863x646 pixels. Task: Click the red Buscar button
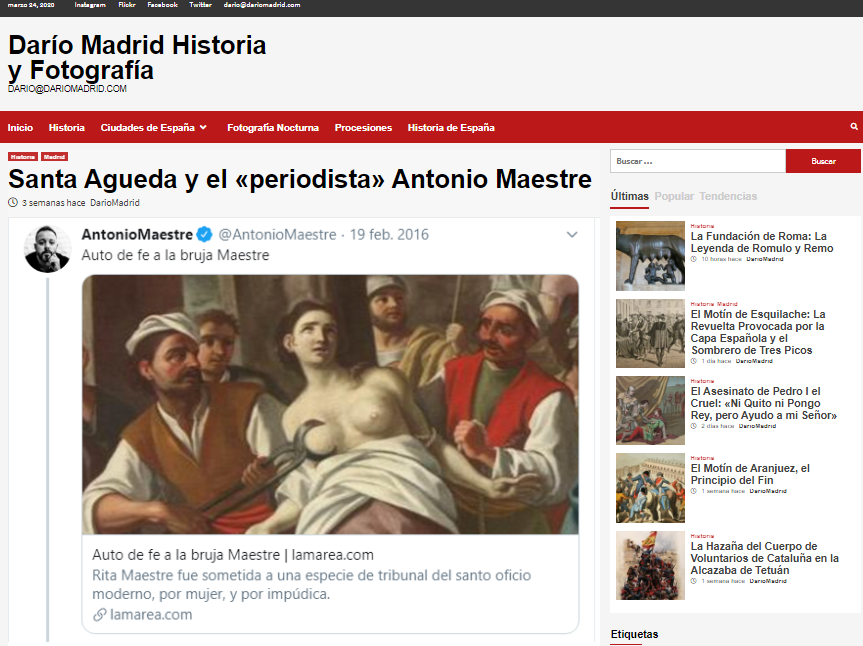coord(823,161)
